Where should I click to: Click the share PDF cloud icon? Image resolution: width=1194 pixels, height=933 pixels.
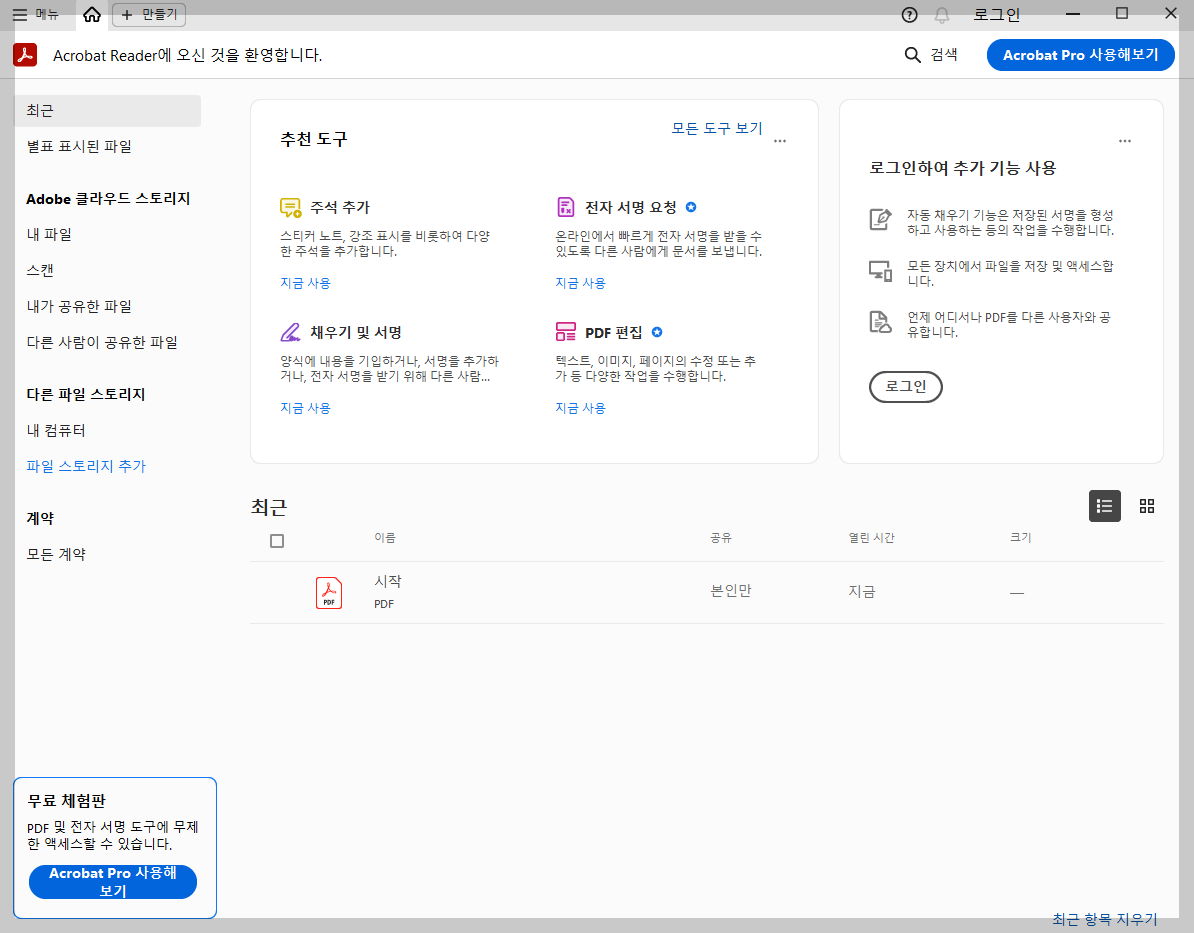pyautogui.click(x=880, y=321)
